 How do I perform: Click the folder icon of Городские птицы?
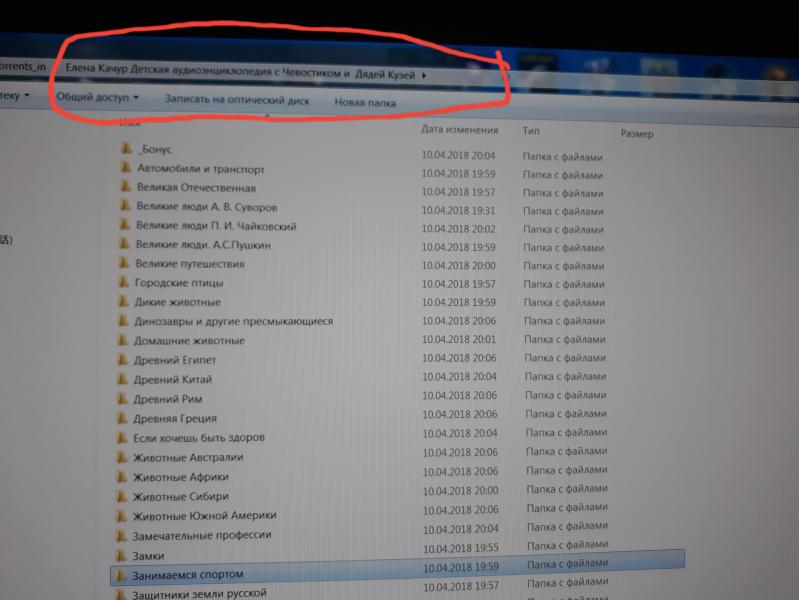tap(123, 282)
